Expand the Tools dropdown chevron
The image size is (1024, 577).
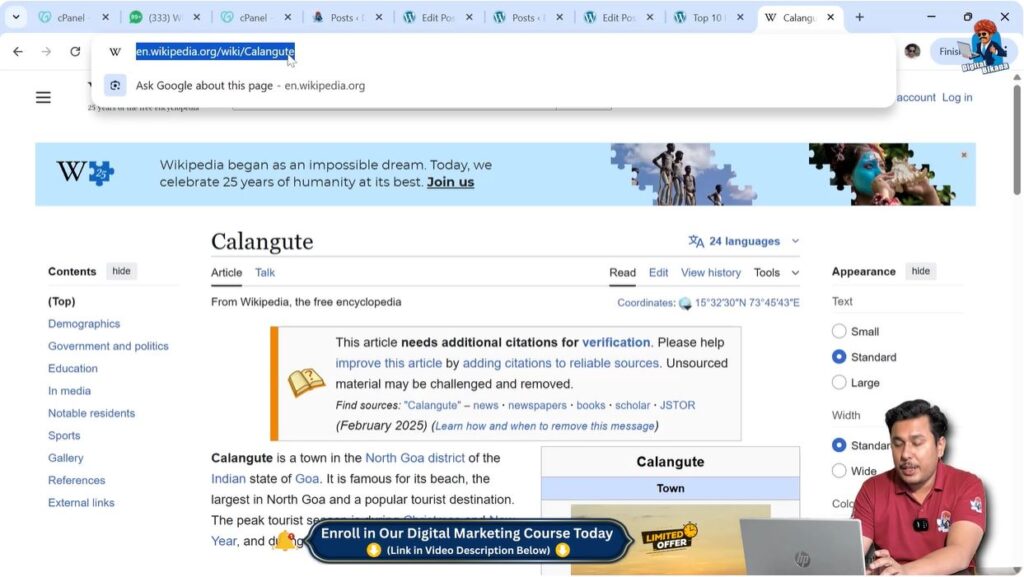(x=795, y=272)
